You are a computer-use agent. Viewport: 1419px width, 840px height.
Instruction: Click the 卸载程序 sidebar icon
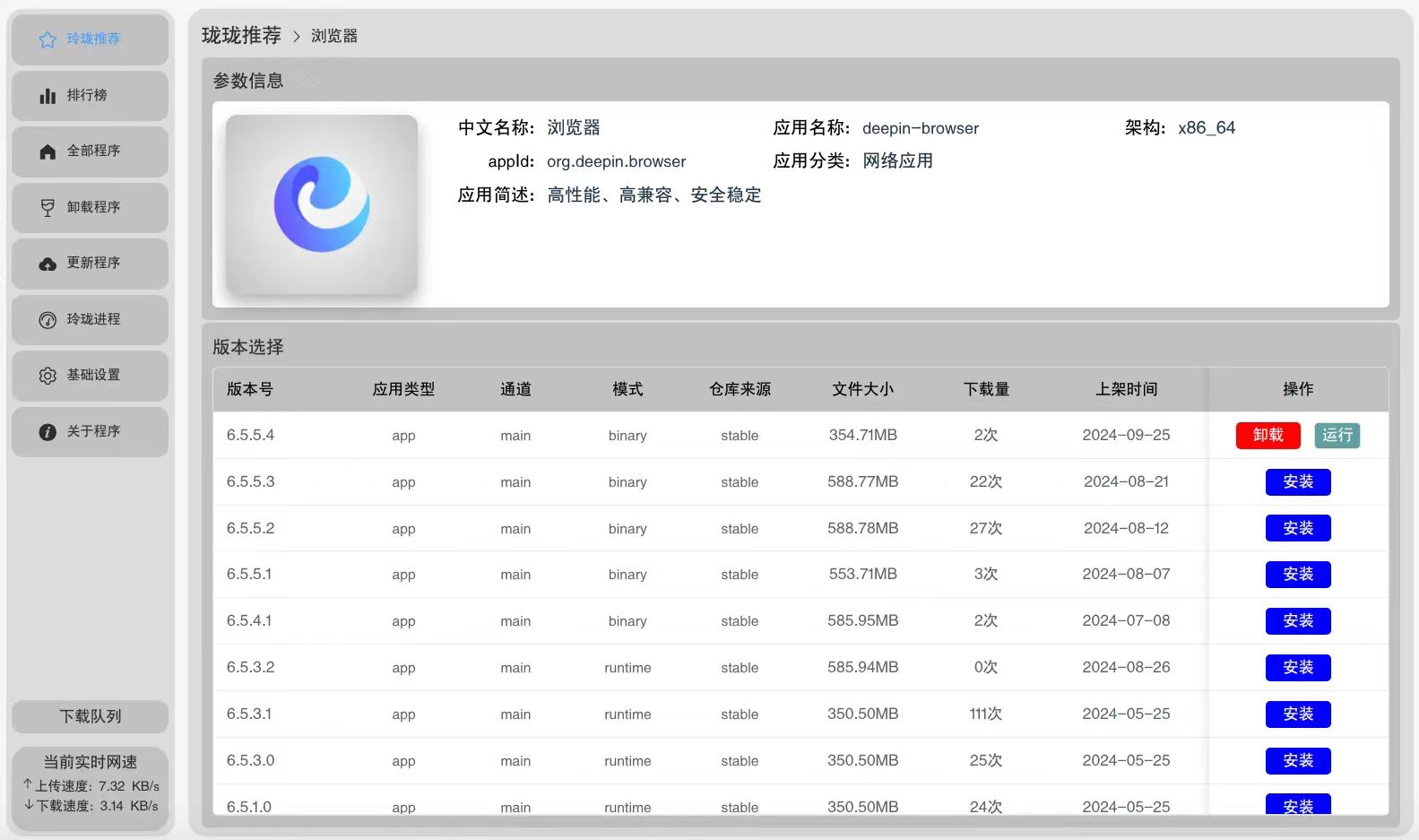48,208
